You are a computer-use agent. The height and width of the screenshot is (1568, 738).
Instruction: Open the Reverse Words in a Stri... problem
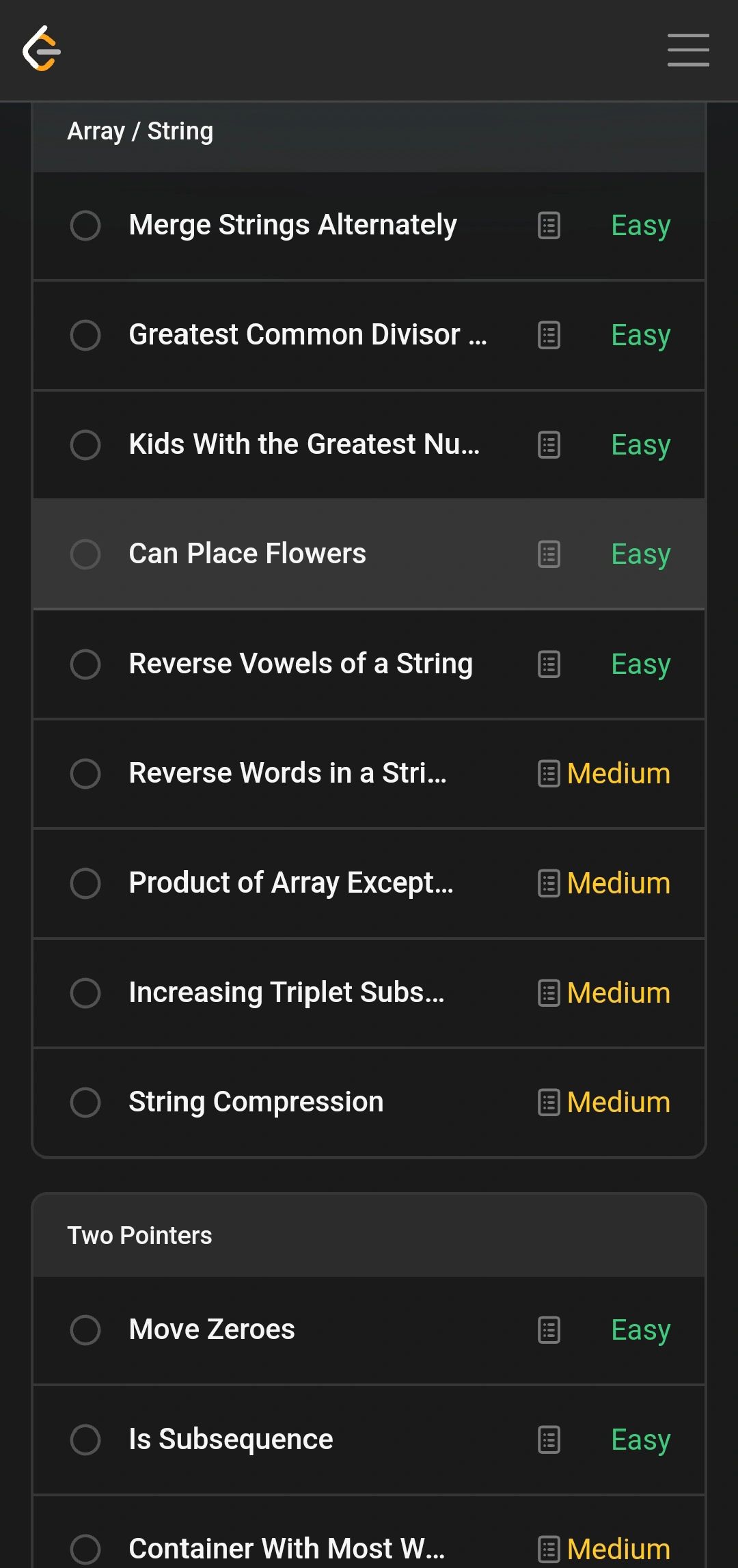click(x=288, y=773)
